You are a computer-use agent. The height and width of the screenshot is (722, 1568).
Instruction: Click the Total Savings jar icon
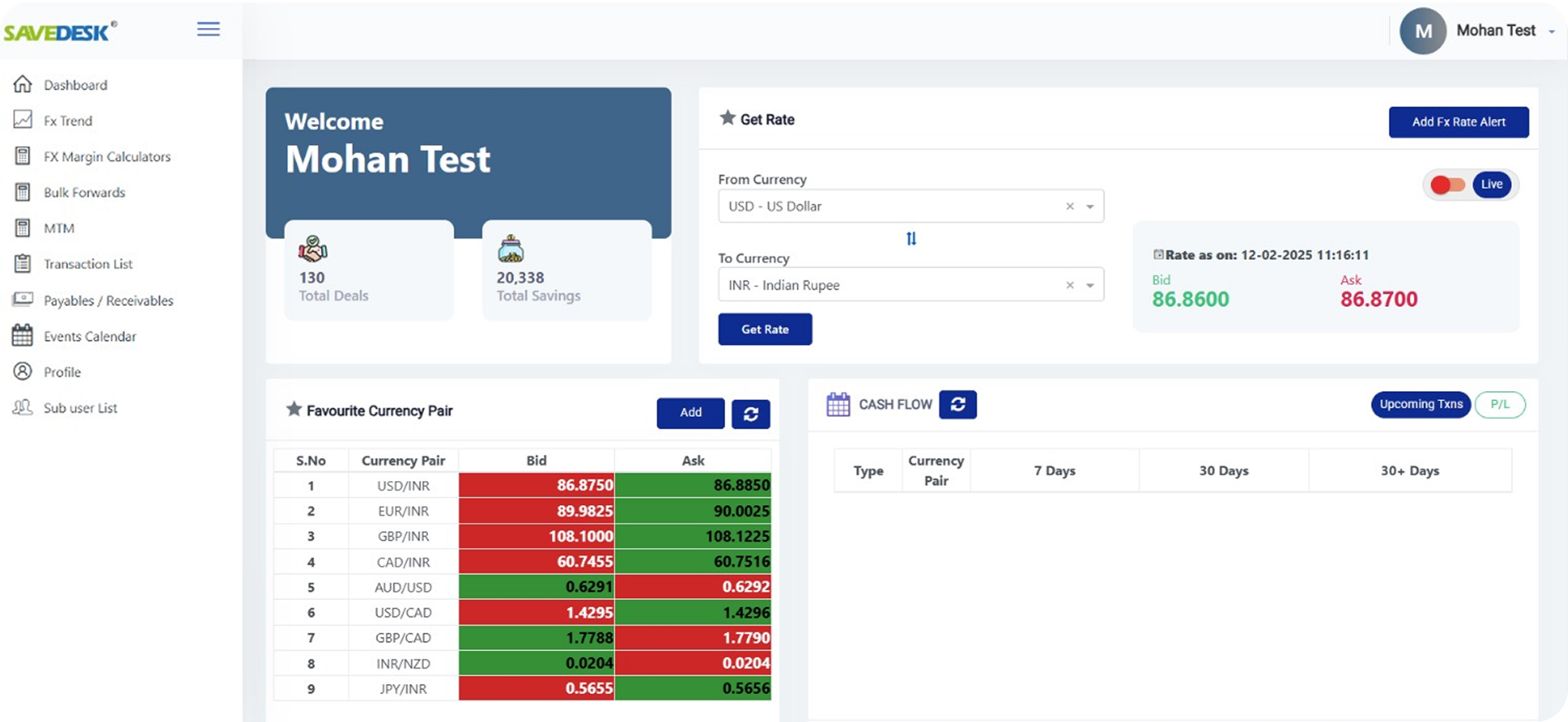pos(511,248)
